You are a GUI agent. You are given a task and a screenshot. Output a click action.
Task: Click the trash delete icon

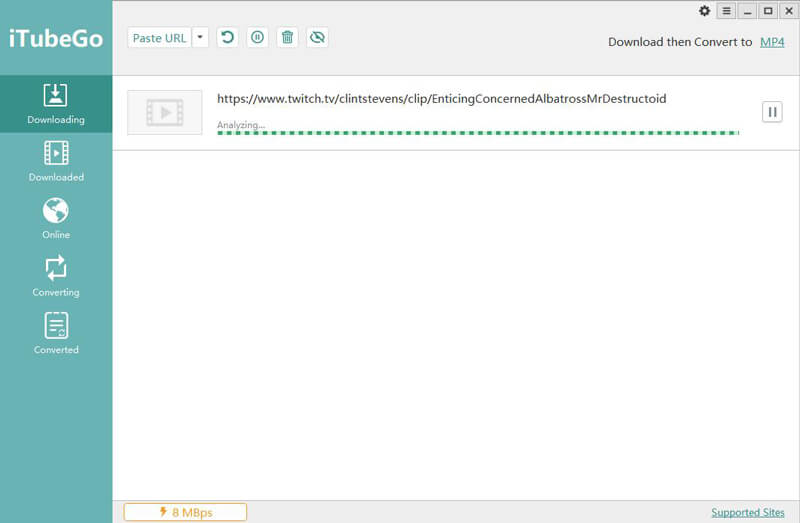(x=287, y=37)
